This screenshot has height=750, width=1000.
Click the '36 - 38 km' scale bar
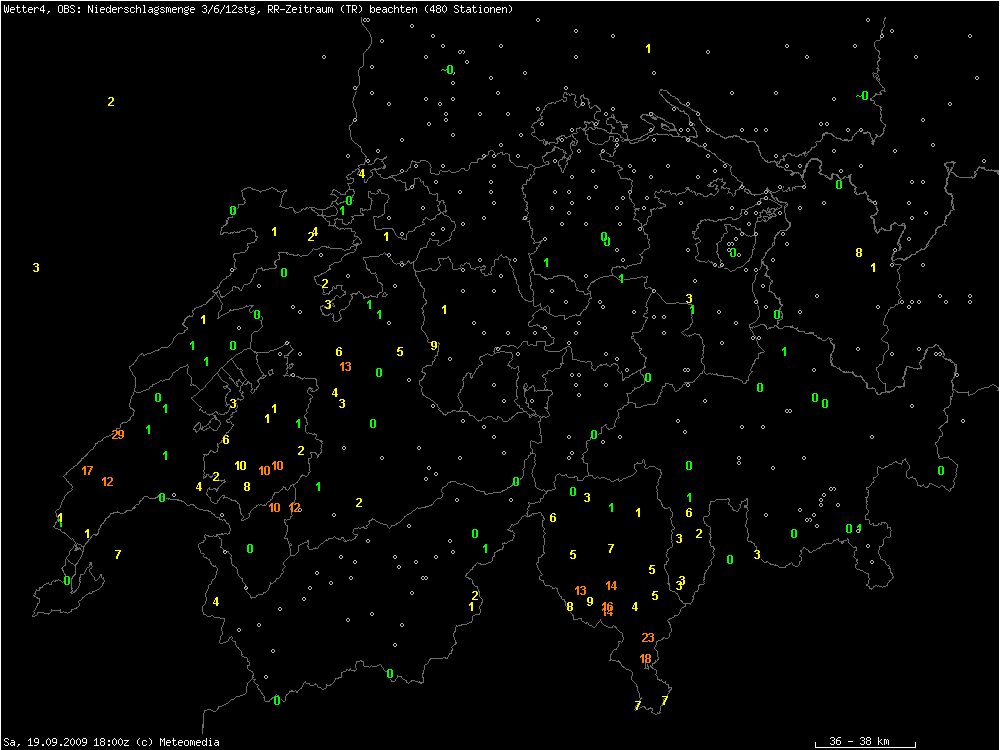[864, 742]
